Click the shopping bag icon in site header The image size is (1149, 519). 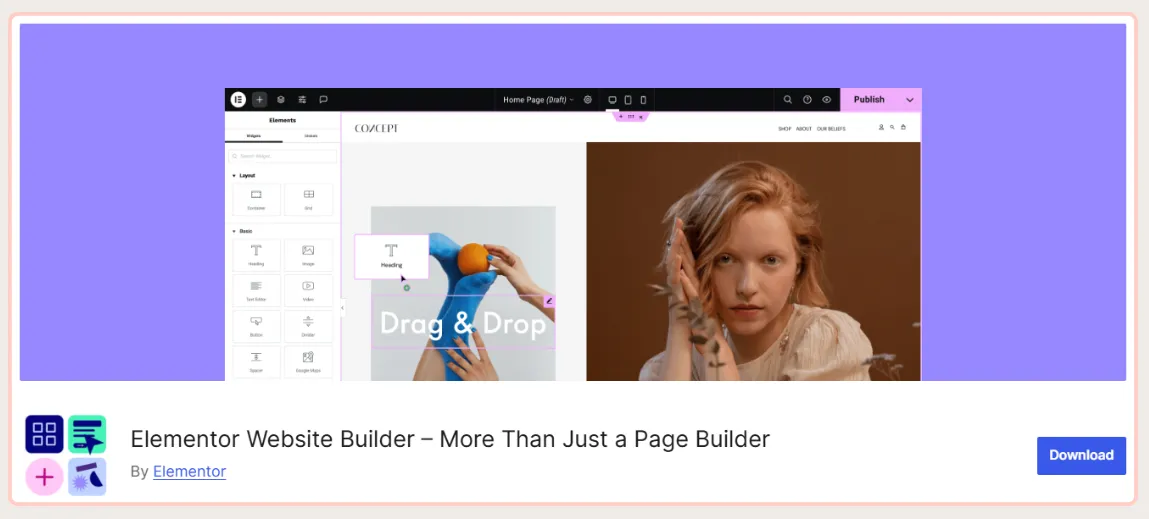(x=903, y=128)
